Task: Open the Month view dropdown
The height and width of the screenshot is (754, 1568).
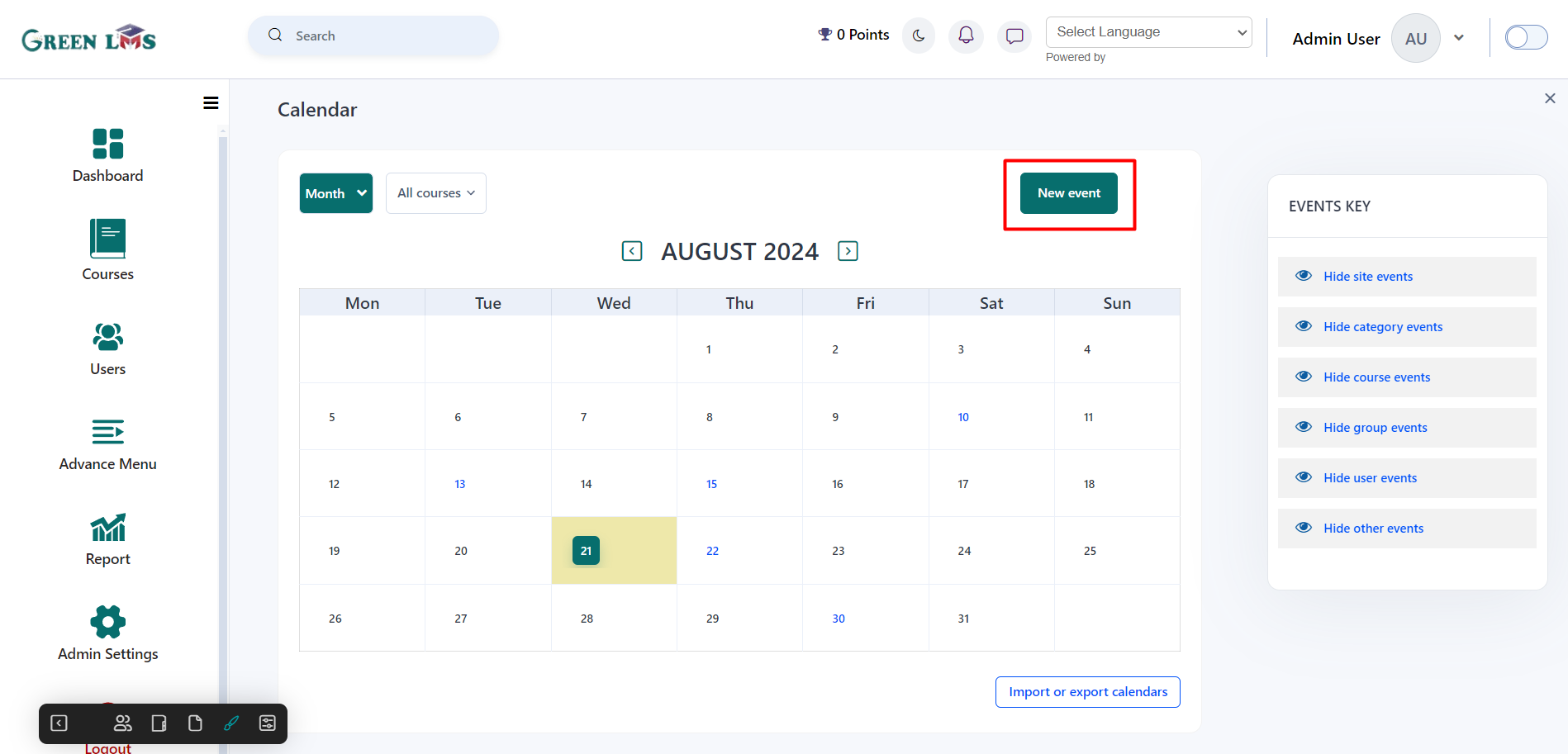Action: 336,193
